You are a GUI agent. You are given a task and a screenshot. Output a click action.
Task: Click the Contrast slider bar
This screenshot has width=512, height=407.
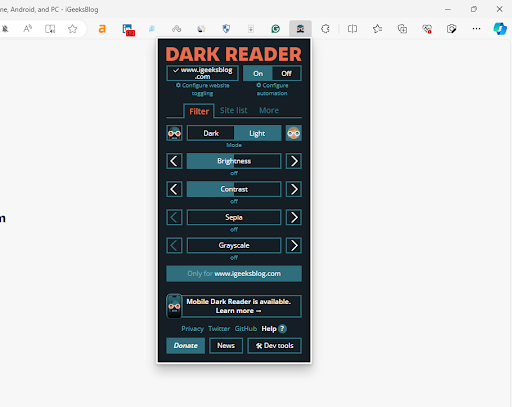point(234,189)
